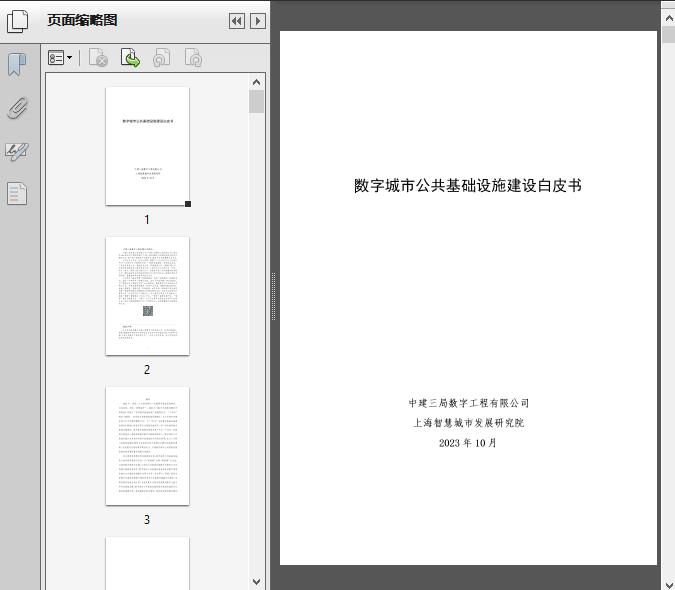
Task: Click the right arrow panel button
Action: (258, 21)
